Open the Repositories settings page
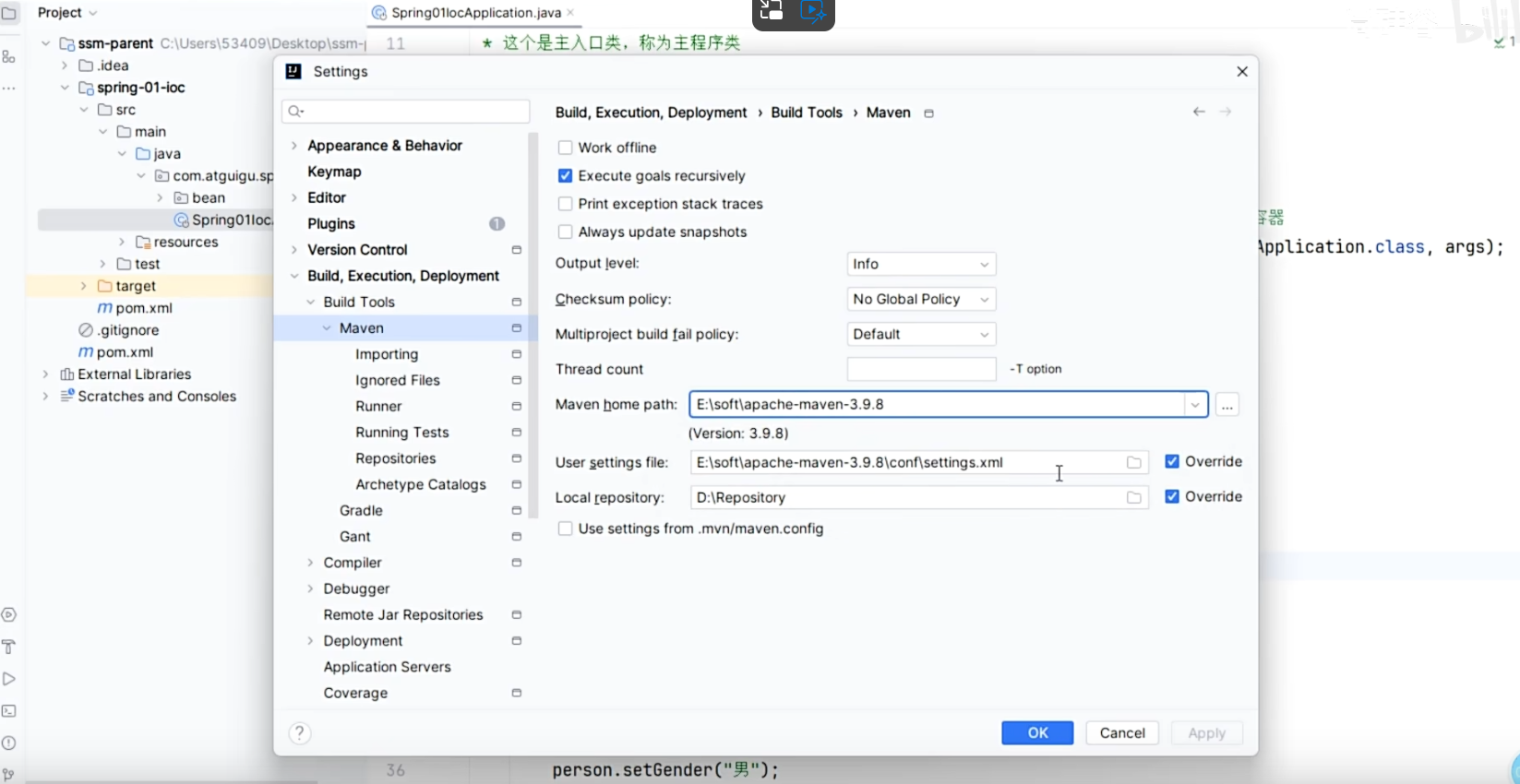 (x=395, y=459)
